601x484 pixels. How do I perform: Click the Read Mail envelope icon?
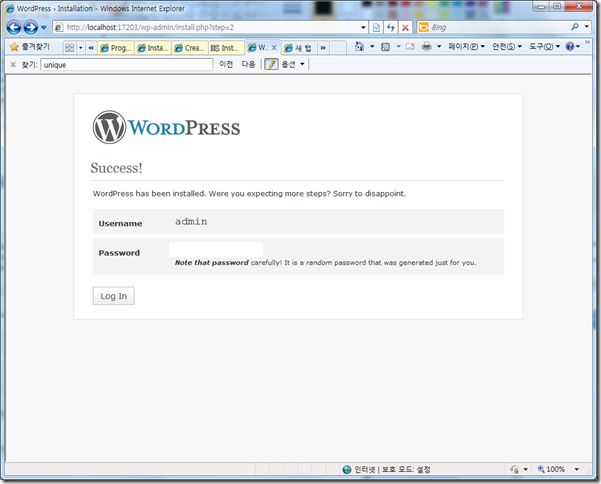[x=410, y=47]
